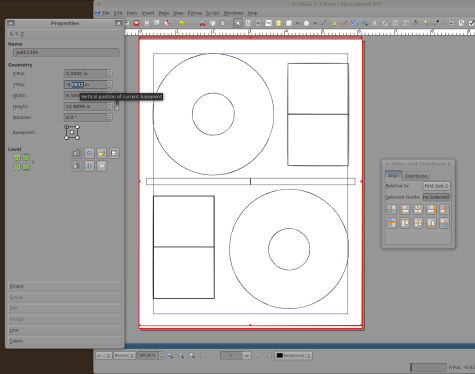Select the Bezier Curve tool

coord(334,23)
